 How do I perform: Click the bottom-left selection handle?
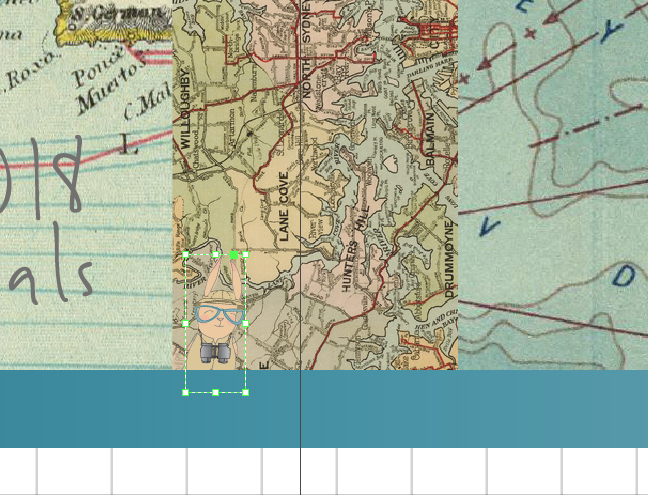[186, 393]
